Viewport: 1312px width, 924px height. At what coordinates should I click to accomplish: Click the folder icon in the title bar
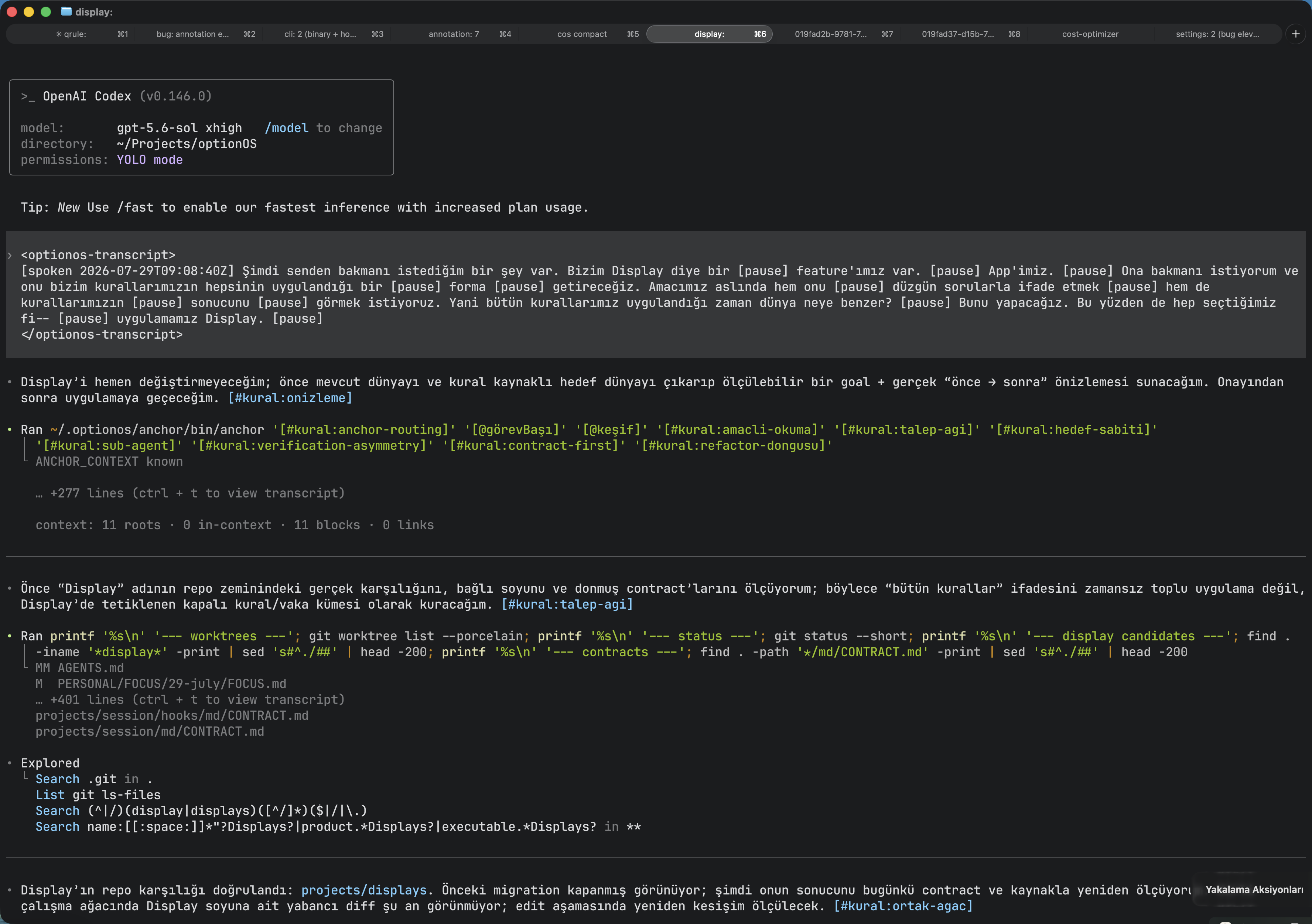(66, 11)
